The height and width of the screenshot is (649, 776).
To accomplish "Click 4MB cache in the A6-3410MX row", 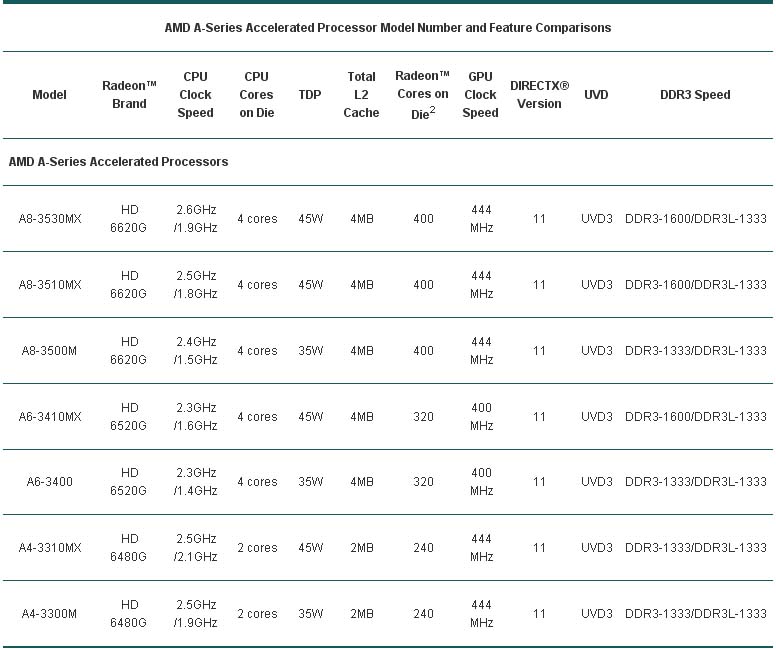I will pyautogui.click(x=362, y=416).
